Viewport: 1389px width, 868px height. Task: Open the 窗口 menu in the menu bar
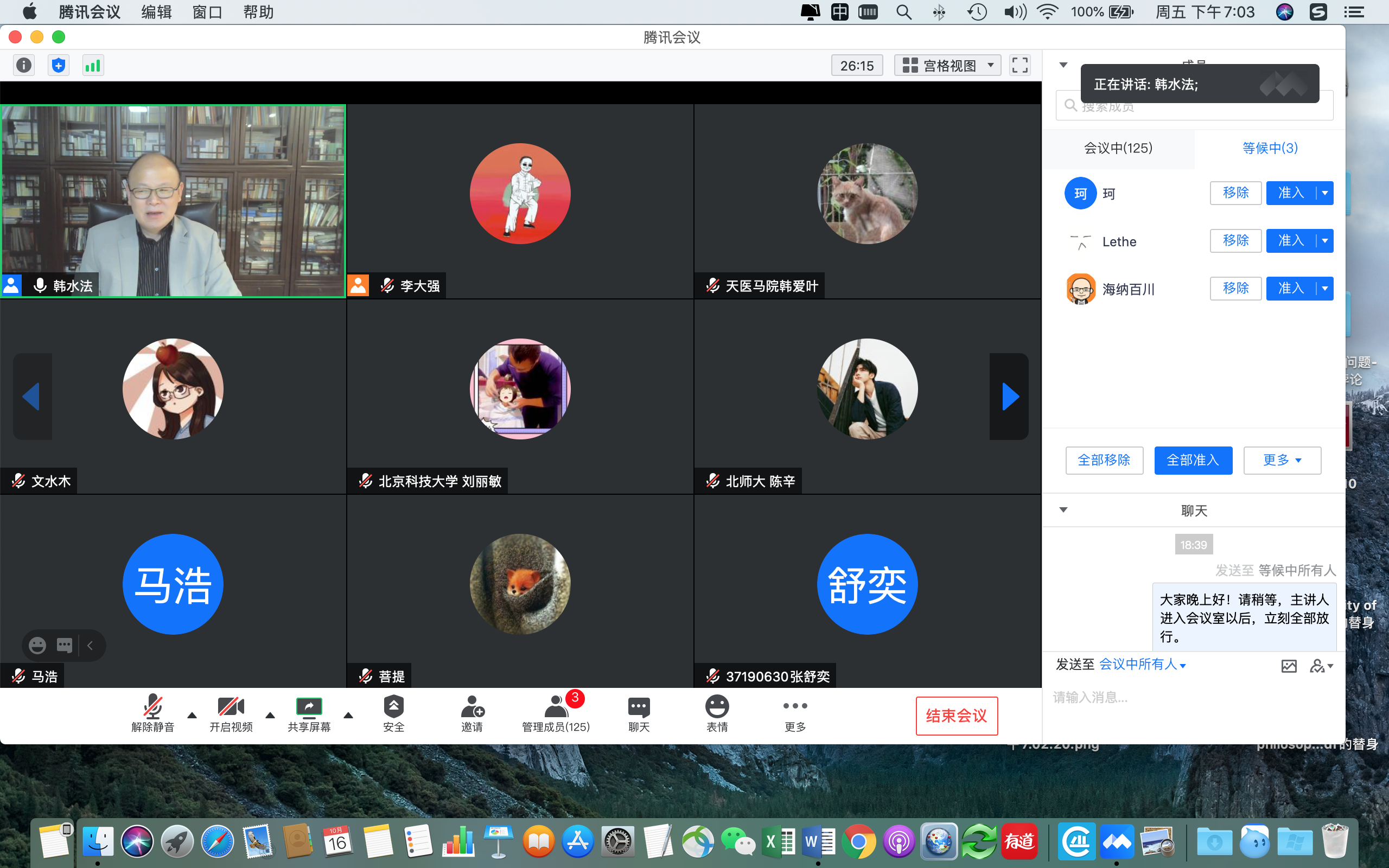207,12
